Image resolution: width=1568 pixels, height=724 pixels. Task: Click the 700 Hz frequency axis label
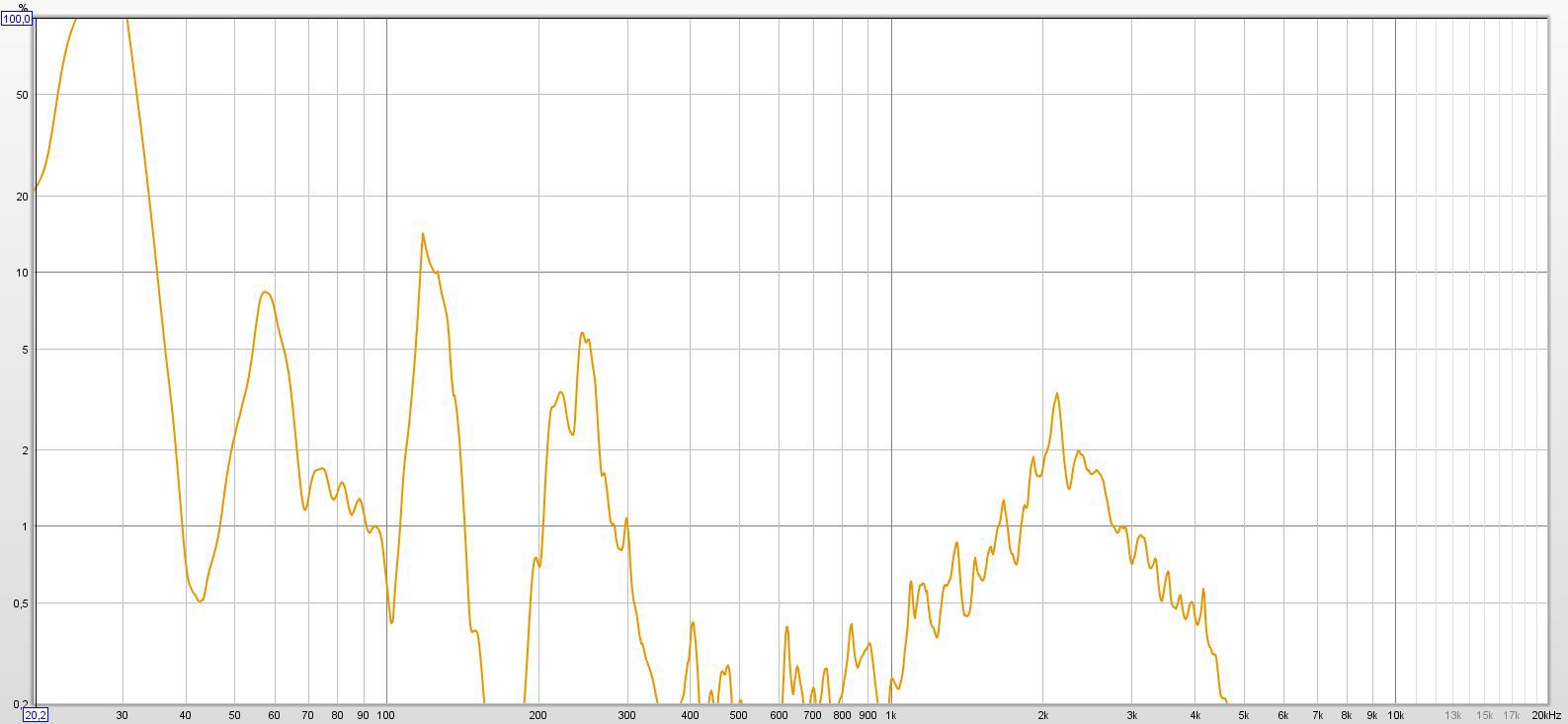click(x=812, y=715)
